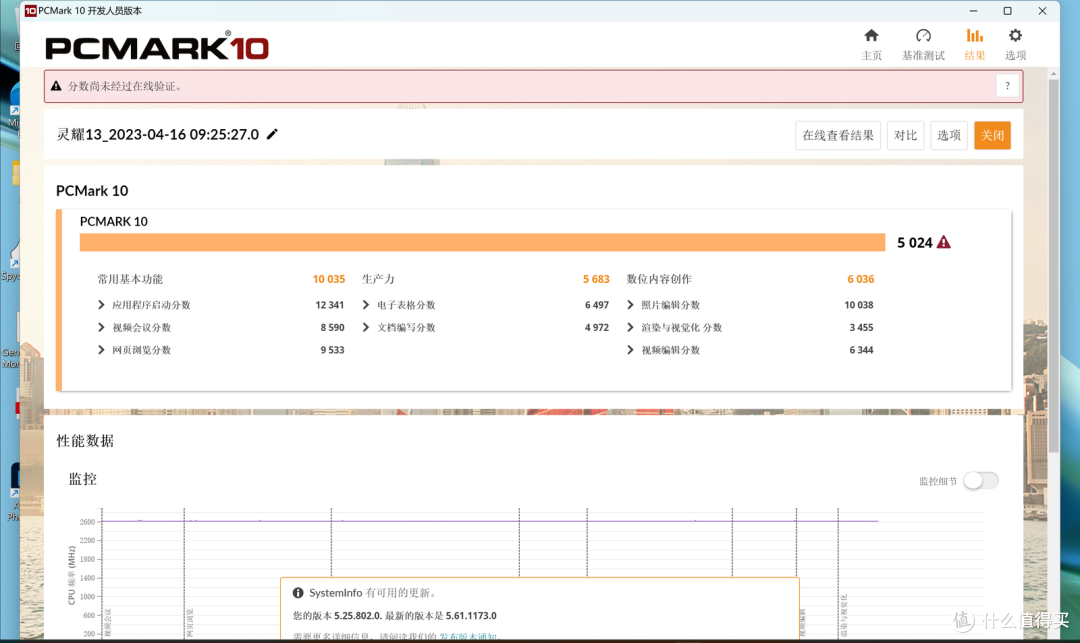Open the 基准测试 benchmark gauge icon
1080x643 pixels.
click(923, 35)
